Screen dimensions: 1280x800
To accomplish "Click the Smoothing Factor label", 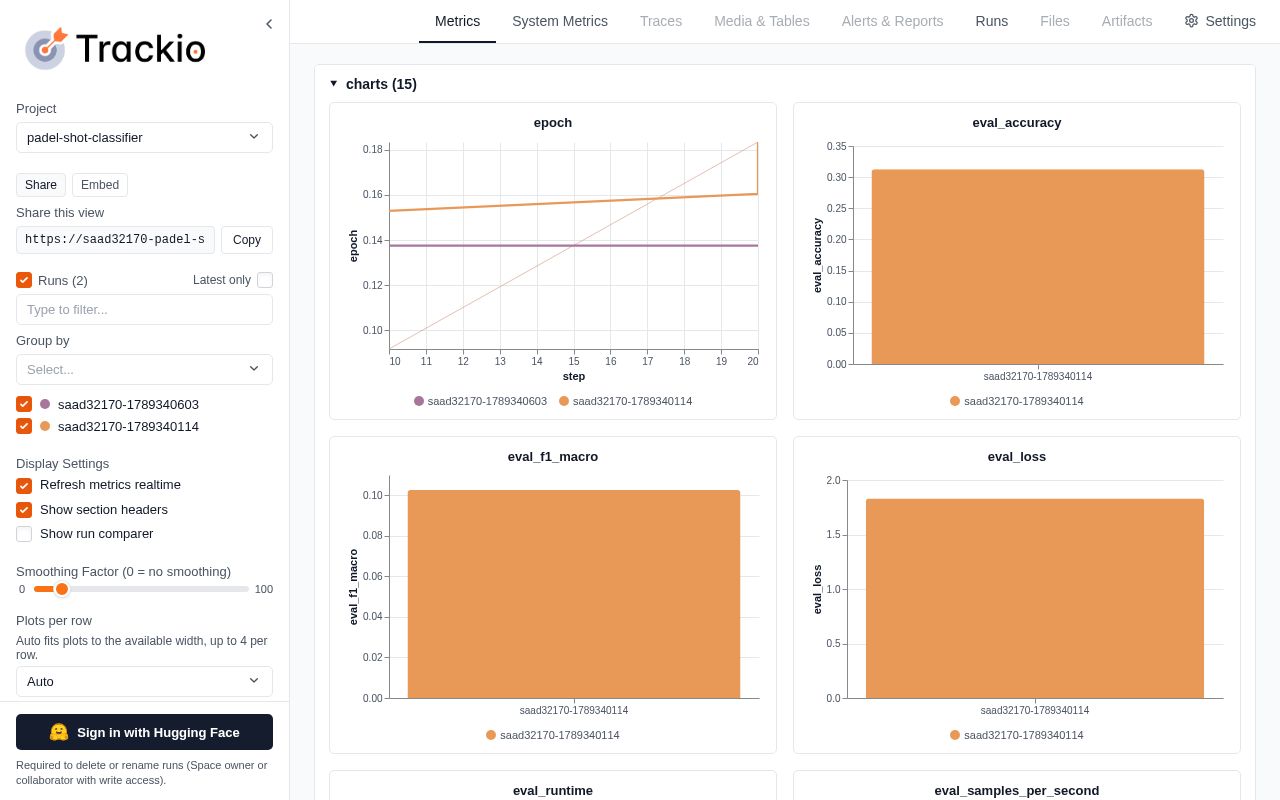I will click(123, 571).
